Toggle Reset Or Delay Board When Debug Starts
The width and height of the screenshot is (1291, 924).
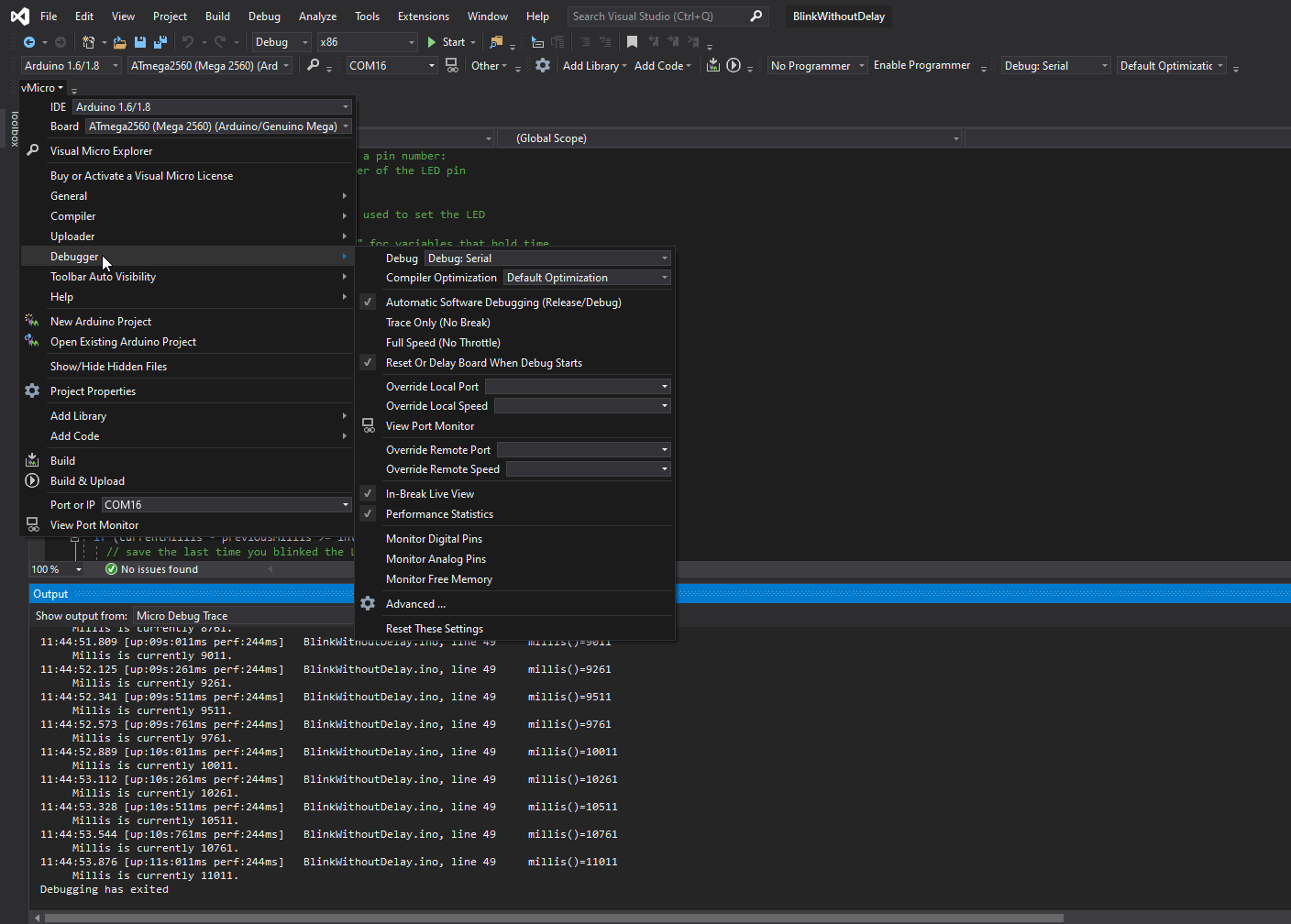[x=515, y=363]
